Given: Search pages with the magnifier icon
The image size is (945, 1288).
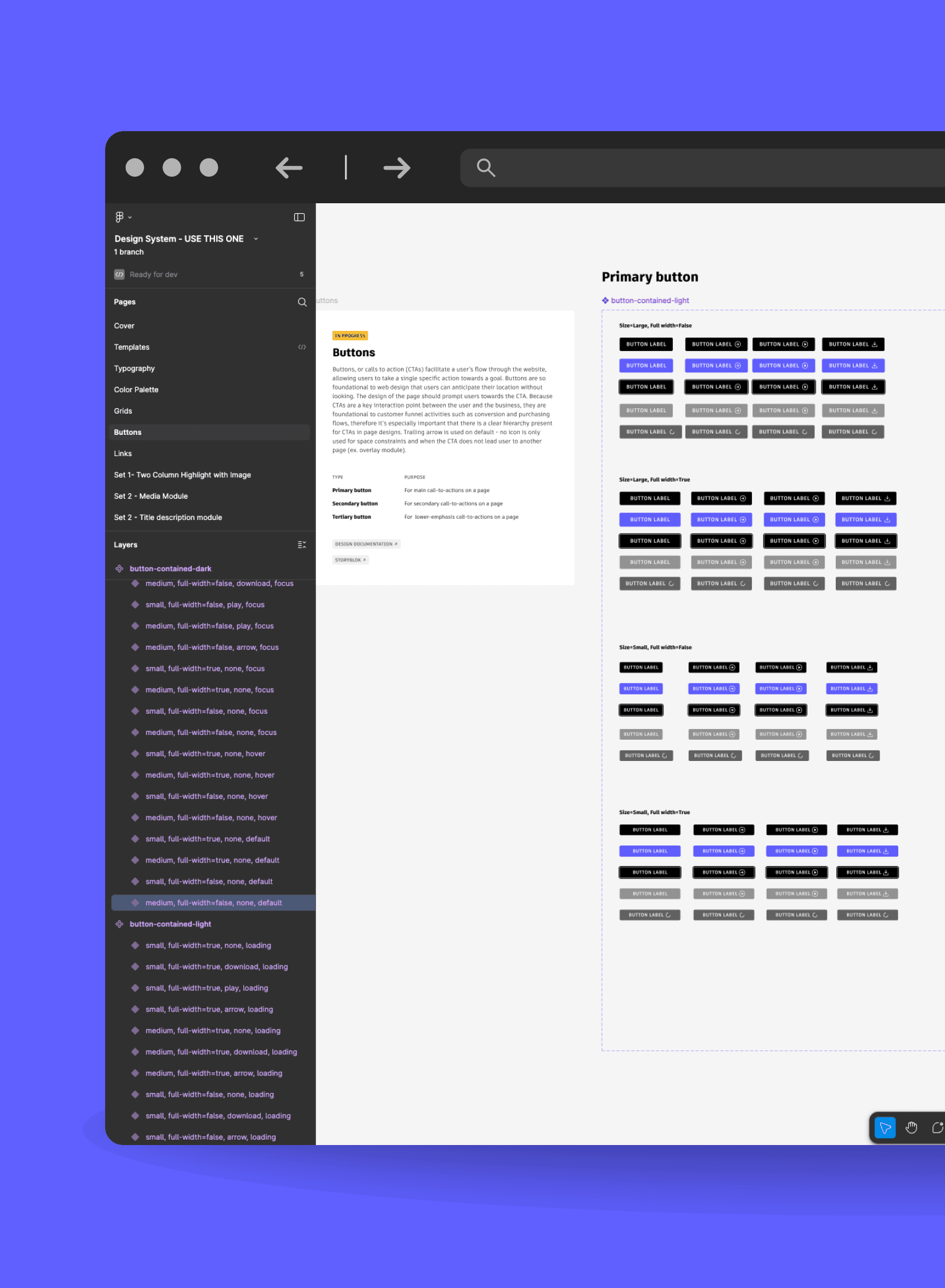Looking at the screenshot, I should [x=302, y=302].
